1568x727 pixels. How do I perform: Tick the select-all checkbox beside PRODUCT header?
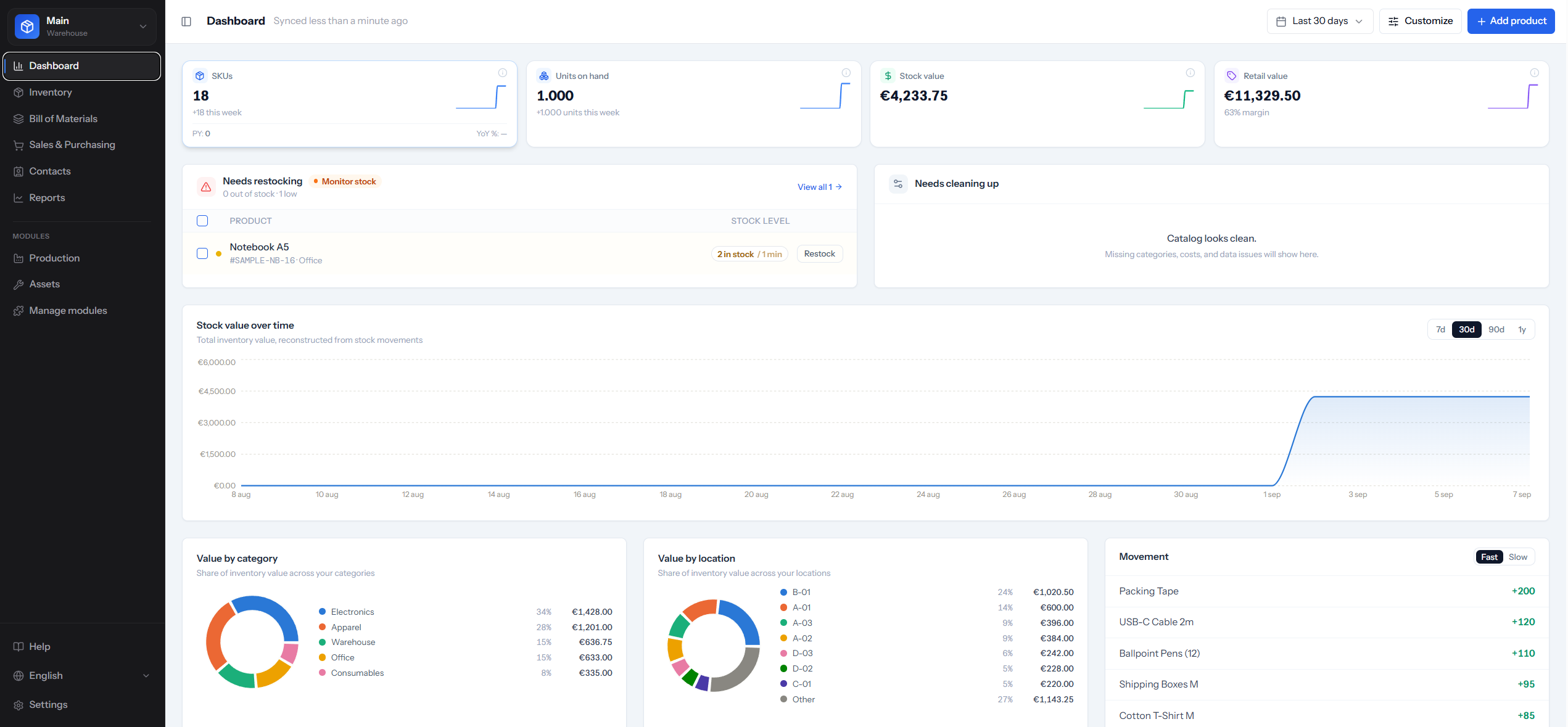point(202,221)
